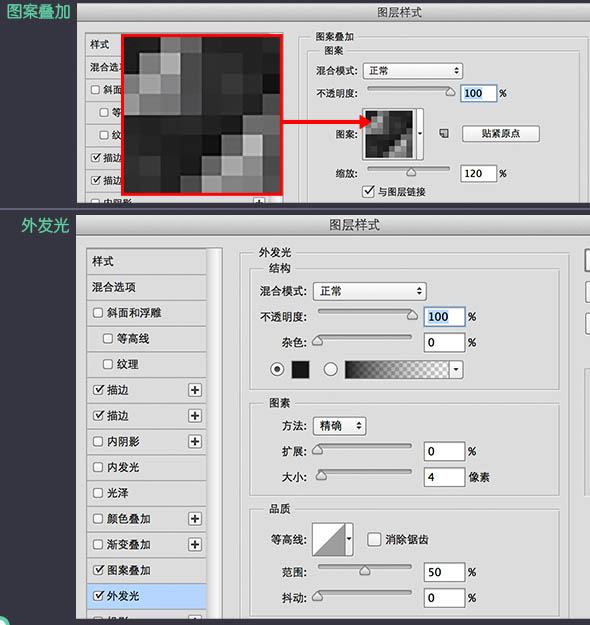Uncheck the 外发光 checkbox in the style list
Viewport: 590px width, 625px height.
[98, 596]
